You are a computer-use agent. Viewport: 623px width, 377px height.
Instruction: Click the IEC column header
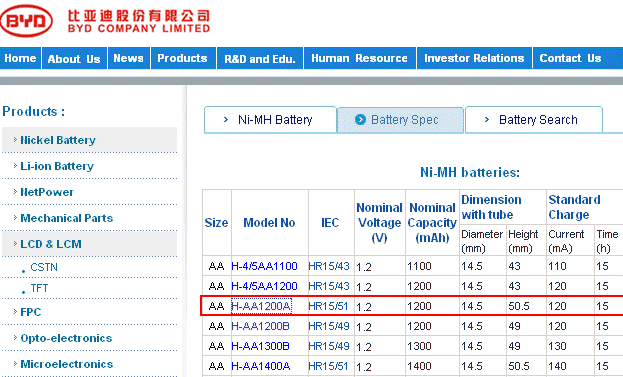(x=330, y=223)
